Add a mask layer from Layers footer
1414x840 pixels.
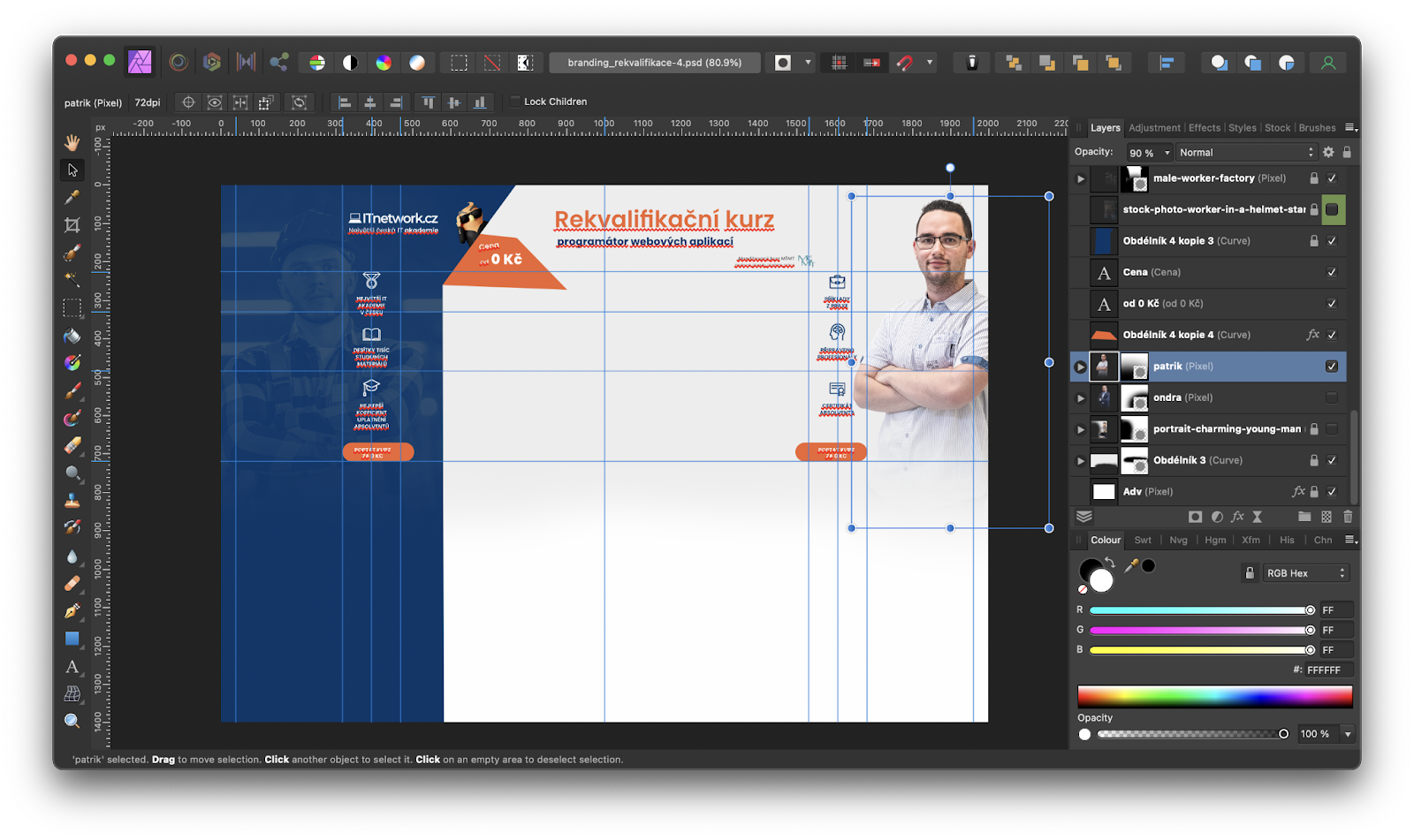coord(1195,517)
